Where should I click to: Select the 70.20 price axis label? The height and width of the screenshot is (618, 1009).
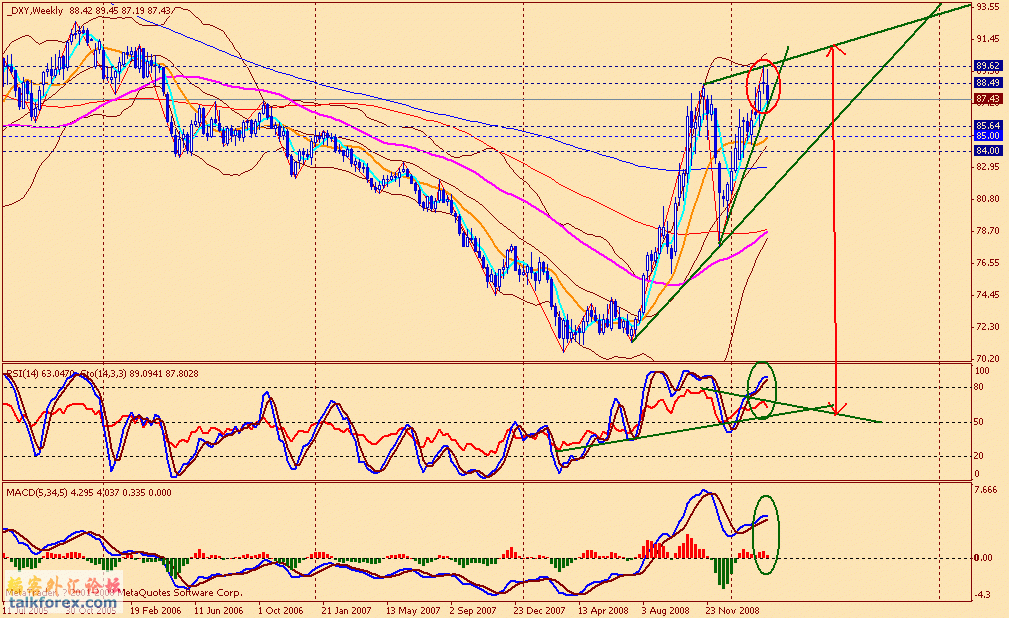[x=988, y=358]
